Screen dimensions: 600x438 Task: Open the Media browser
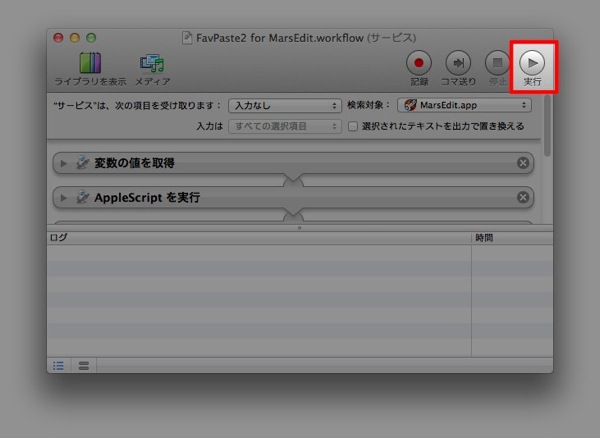tap(152, 69)
